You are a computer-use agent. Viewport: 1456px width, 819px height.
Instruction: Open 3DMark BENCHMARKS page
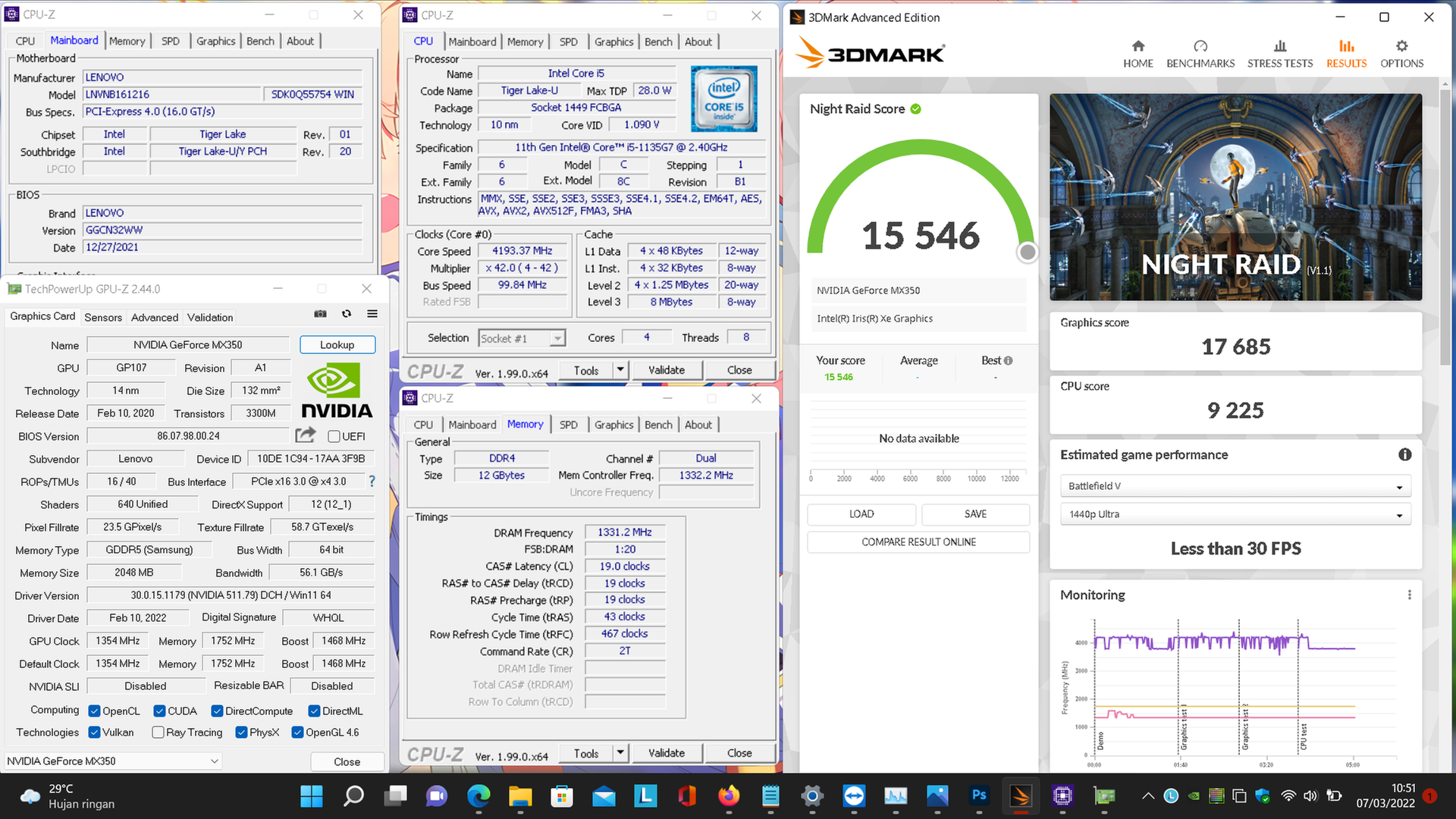tap(1200, 54)
